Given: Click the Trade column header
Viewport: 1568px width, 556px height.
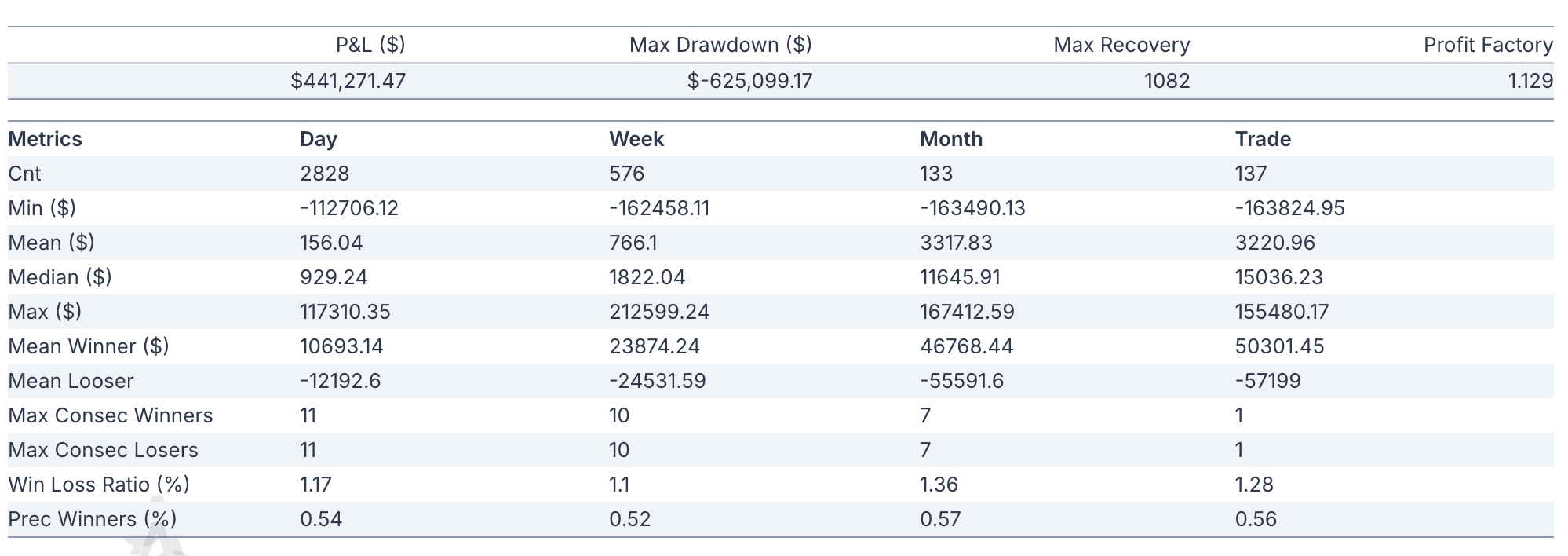Looking at the screenshot, I should pos(1263,139).
